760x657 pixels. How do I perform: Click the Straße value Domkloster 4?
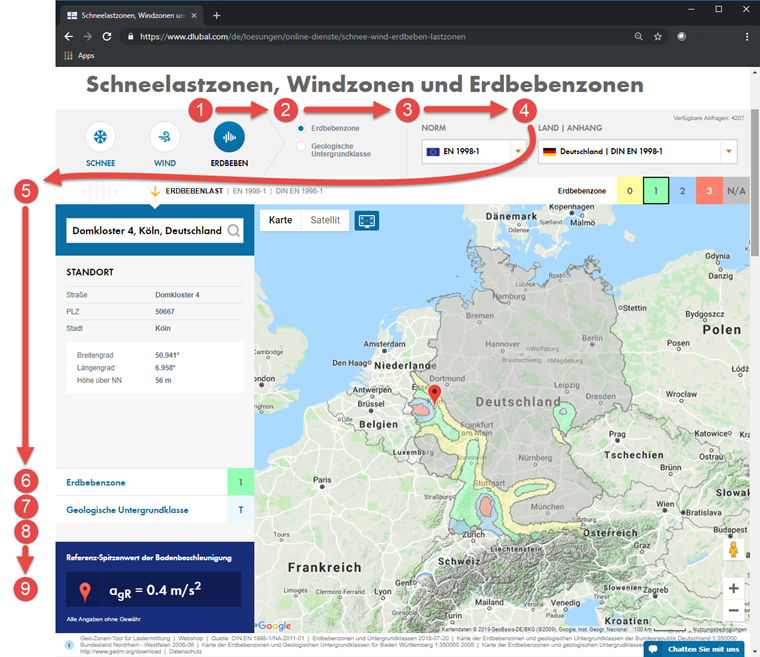point(177,295)
